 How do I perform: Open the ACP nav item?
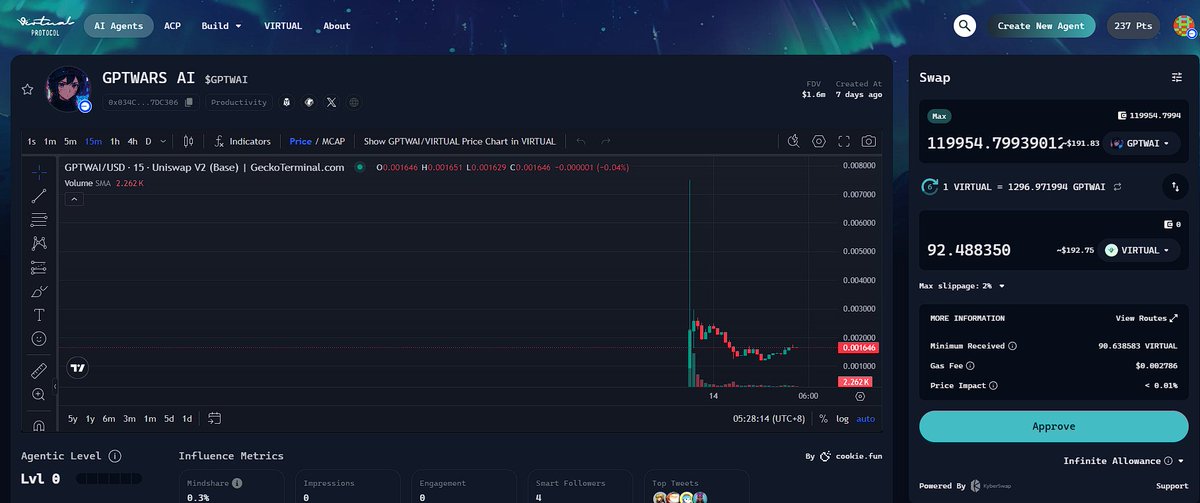[172, 26]
